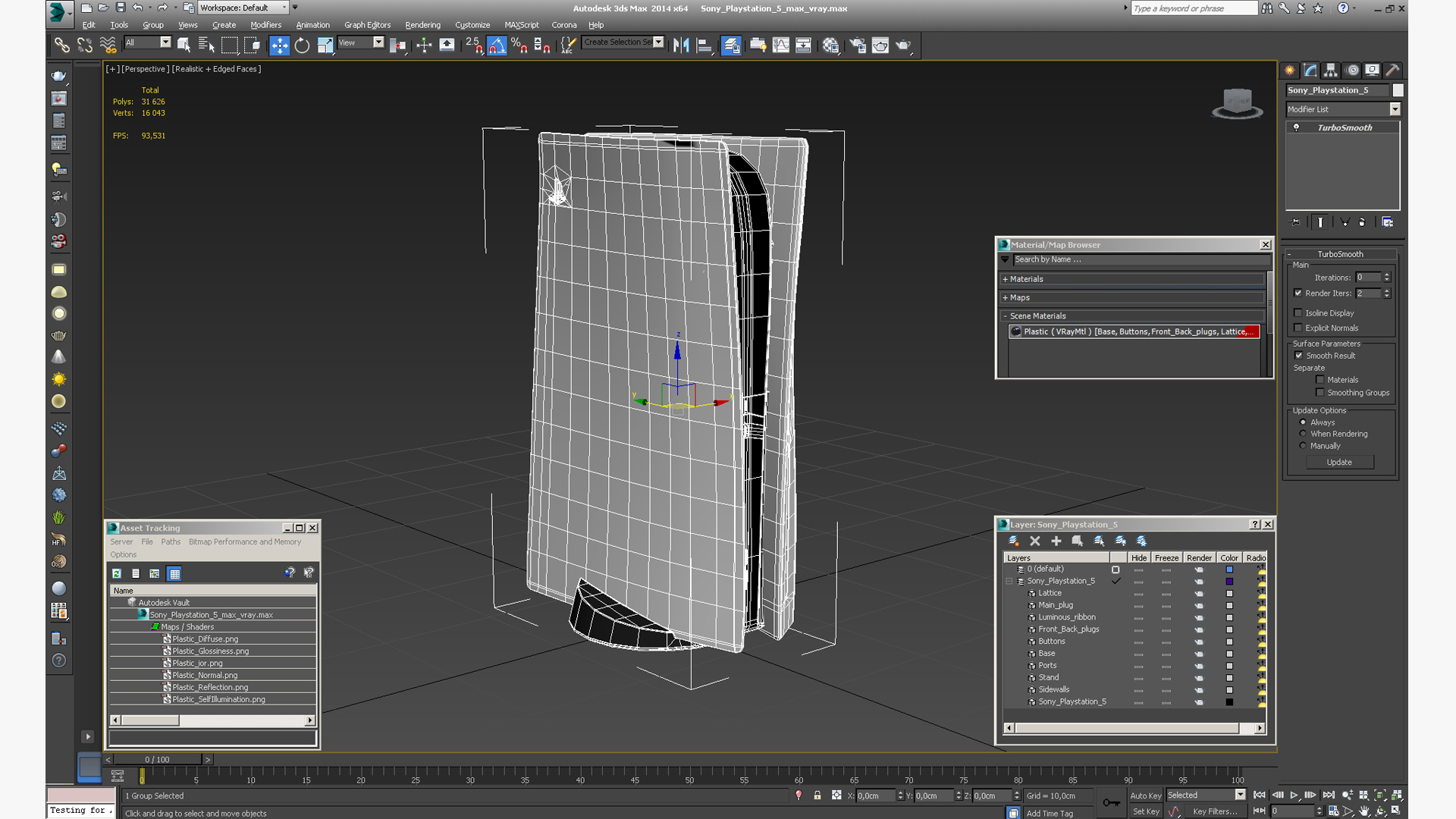Expand Maps group in Material Browser
The height and width of the screenshot is (819, 1456).
(x=1006, y=298)
